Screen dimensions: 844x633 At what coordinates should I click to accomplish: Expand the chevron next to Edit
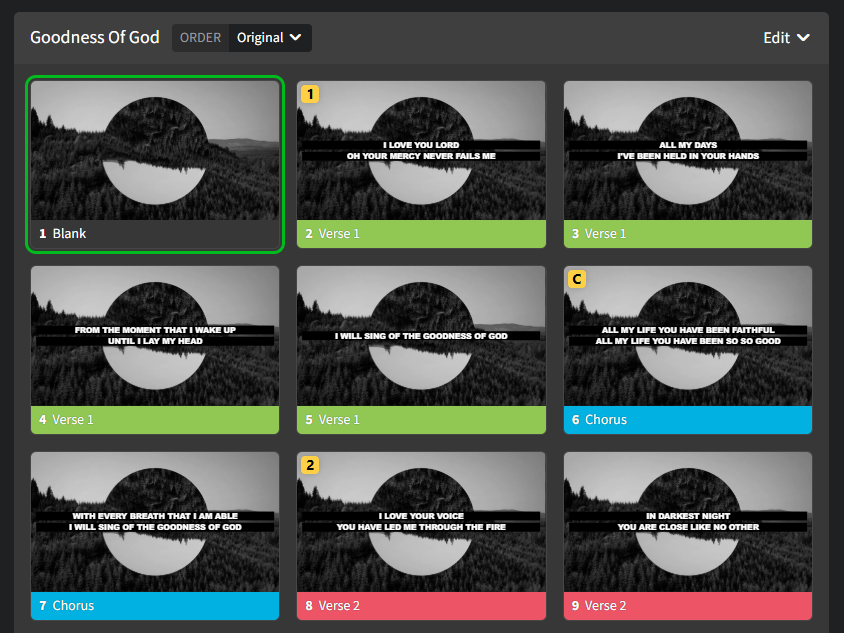click(805, 38)
